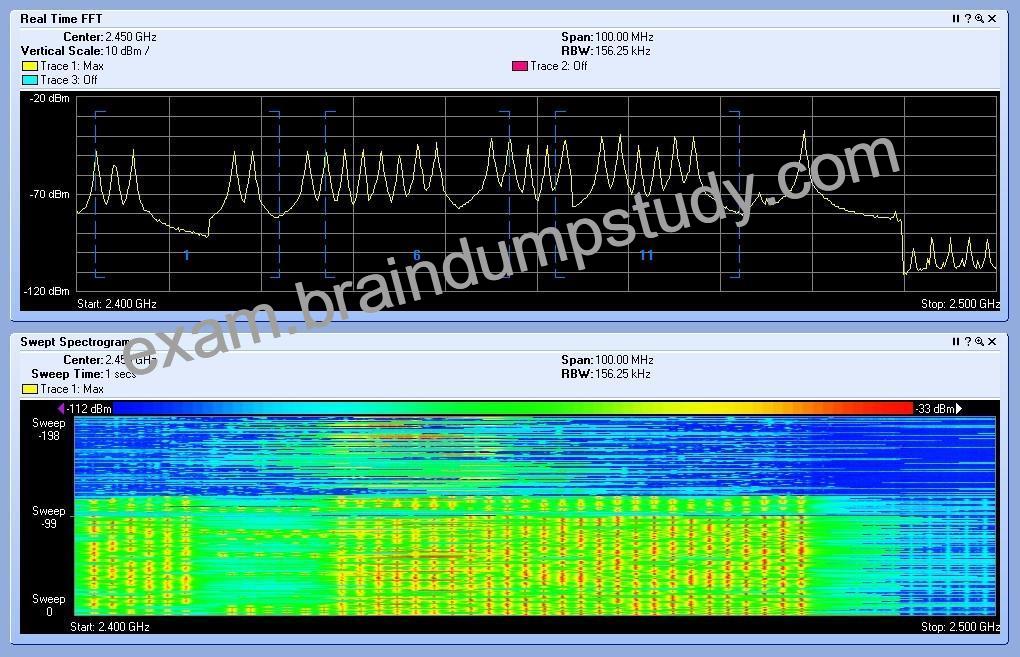Screen dimensions: 1020x657
Task: Click the Trace 1 Max swatch in Swept Spectrogram
Action: point(30,389)
